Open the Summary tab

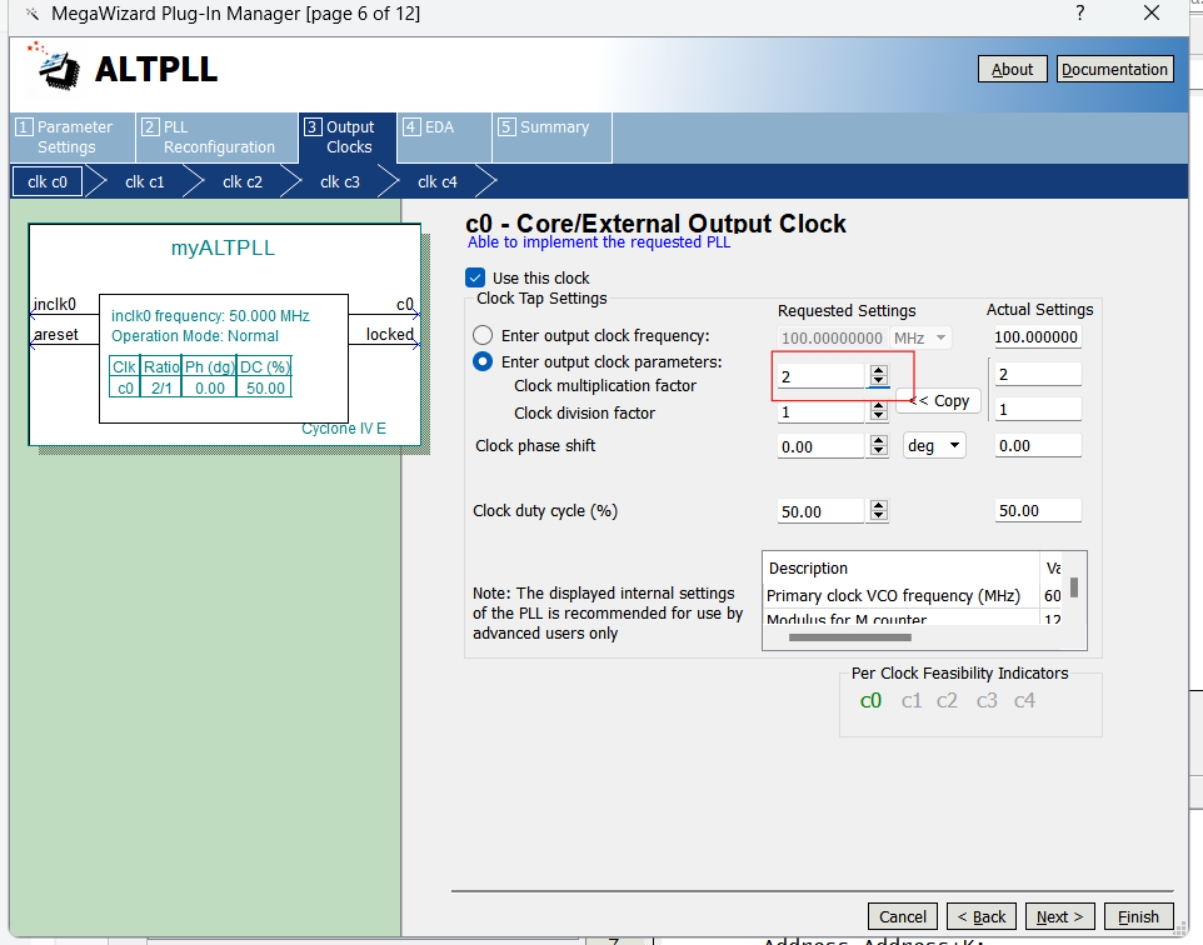[551, 137]
